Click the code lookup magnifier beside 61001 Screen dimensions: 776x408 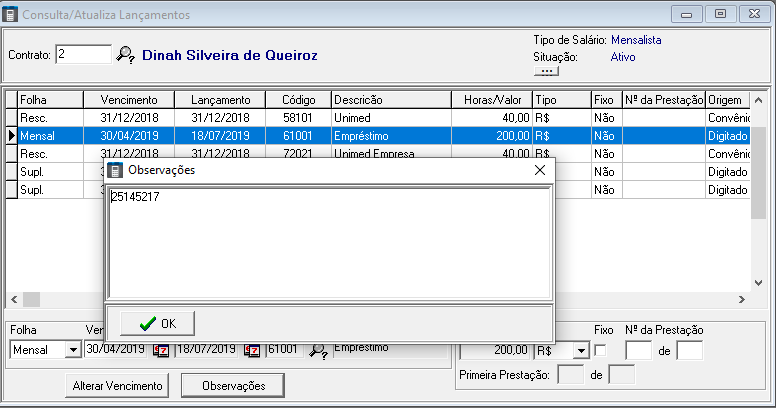pos(318,350)
